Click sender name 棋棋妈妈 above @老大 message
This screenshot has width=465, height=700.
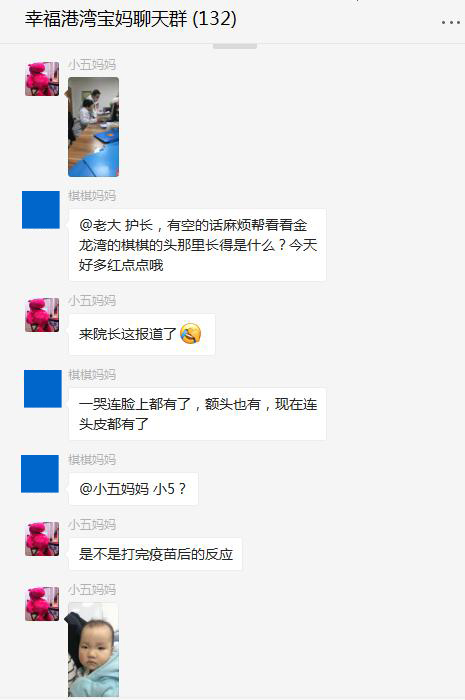(x=92, y=196)
